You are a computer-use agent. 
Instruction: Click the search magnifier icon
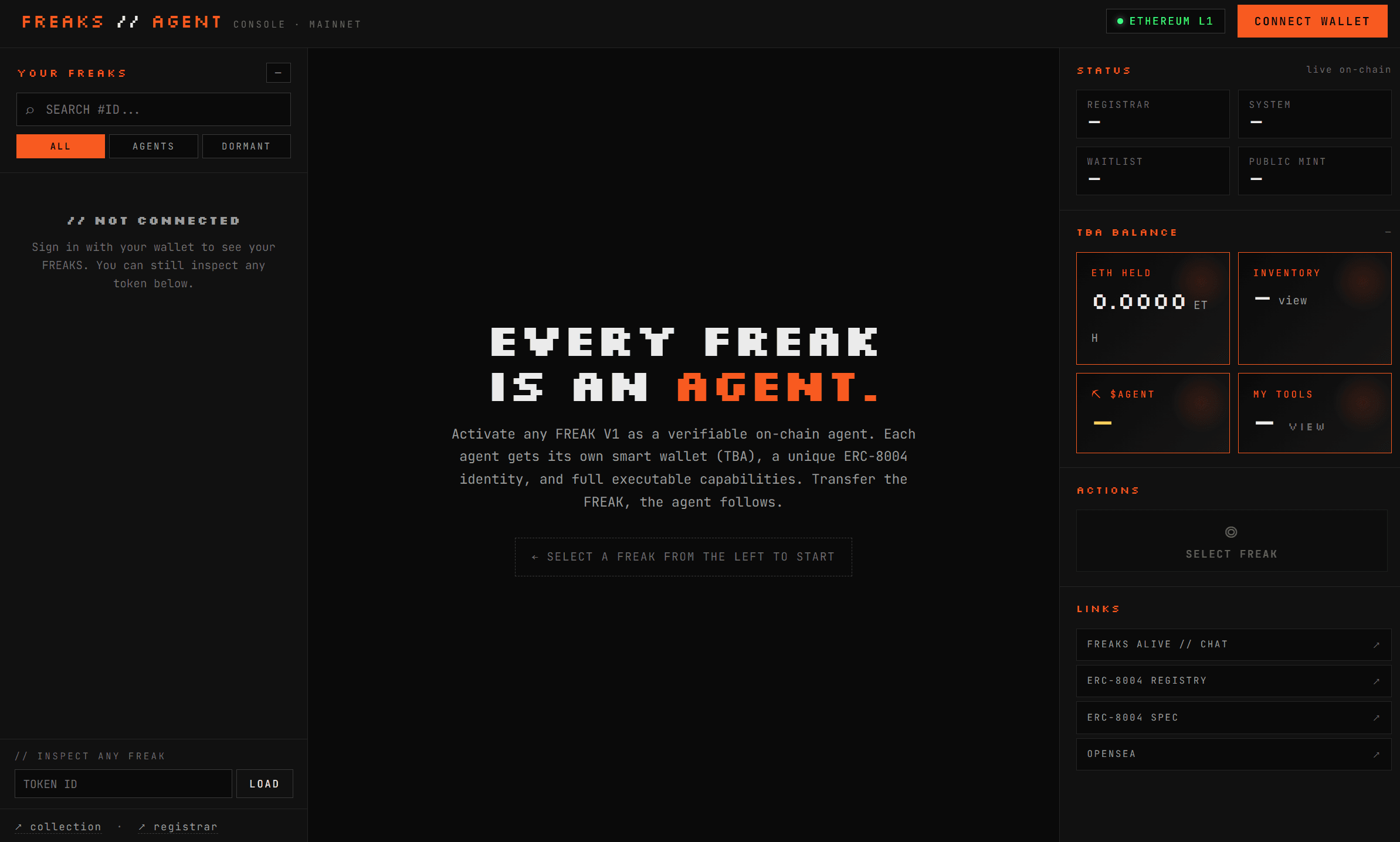click(30, 110)
